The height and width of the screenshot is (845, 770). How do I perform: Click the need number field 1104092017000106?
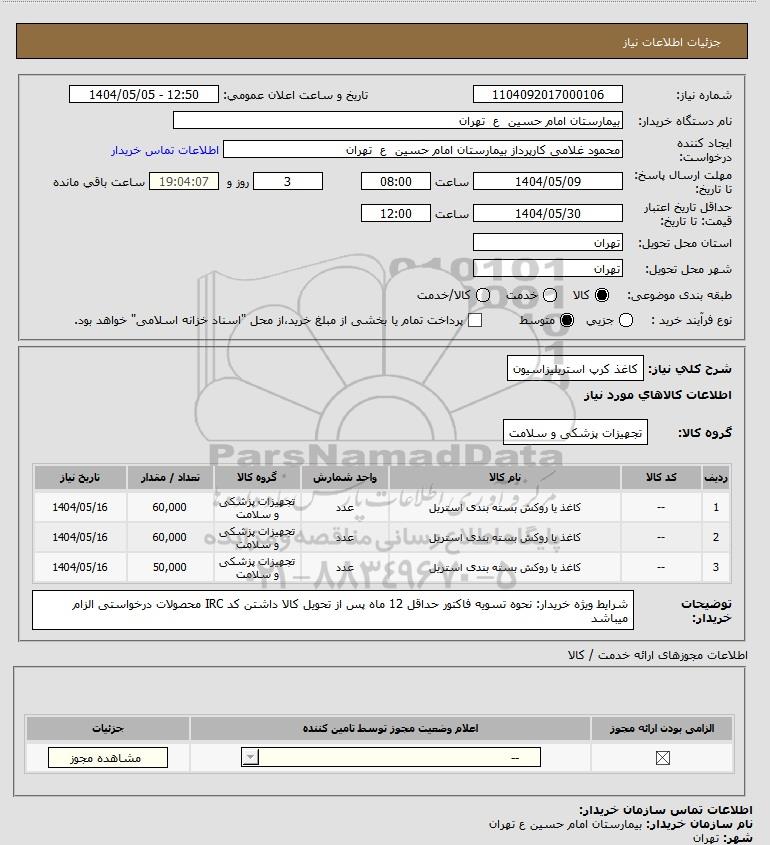tap(547, 94)
